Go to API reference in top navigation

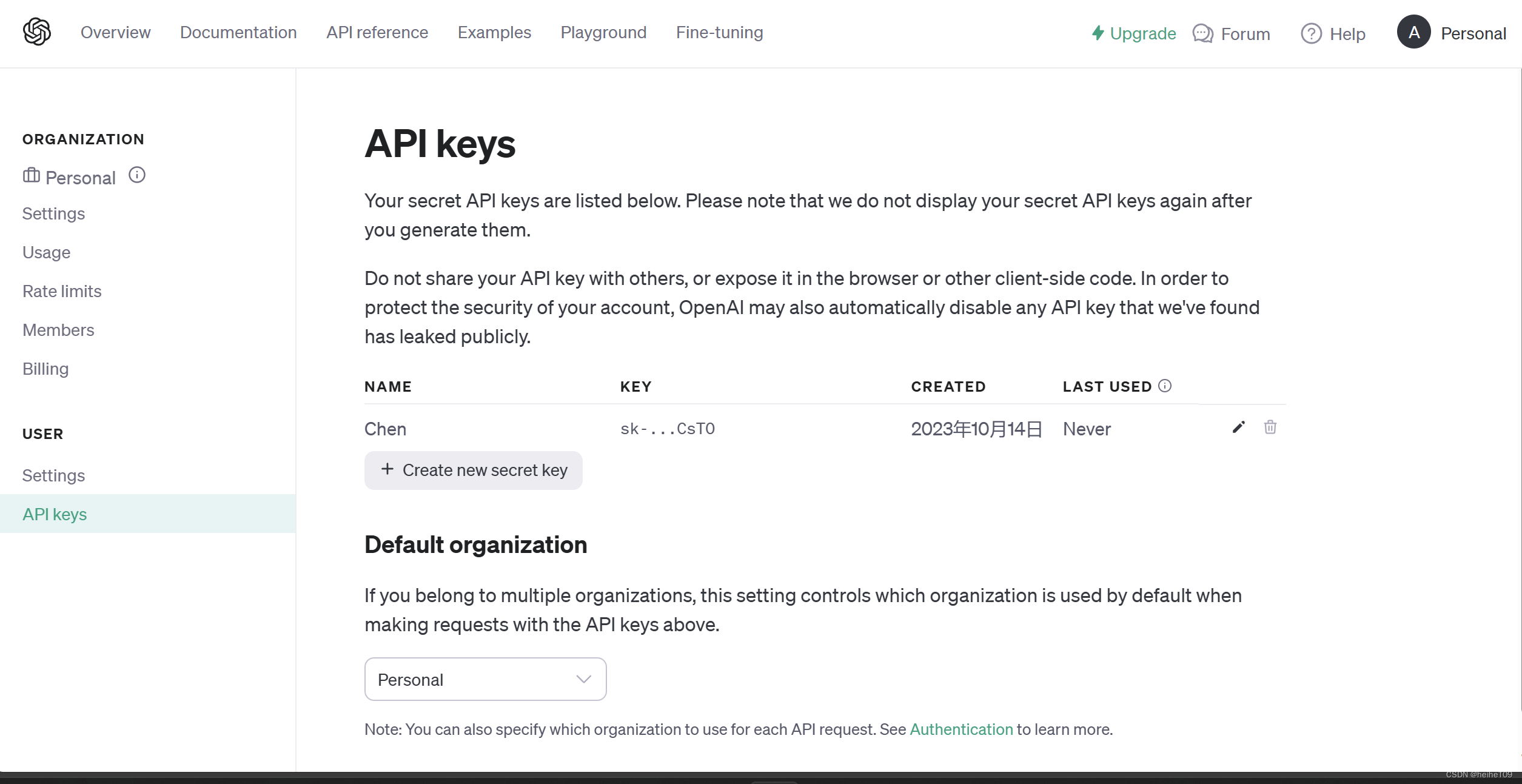click(377, 33)
